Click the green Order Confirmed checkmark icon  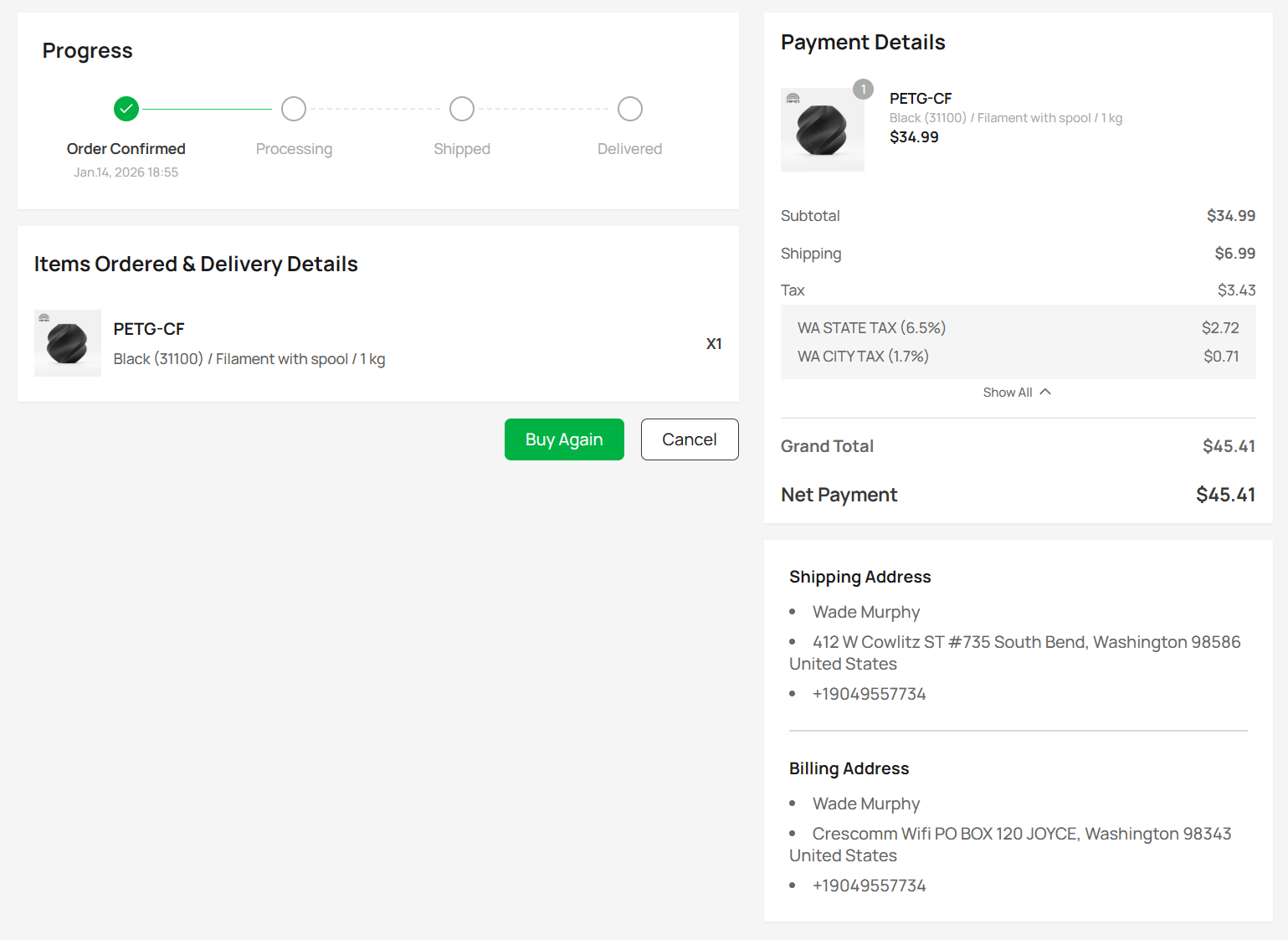pos(126,109)
